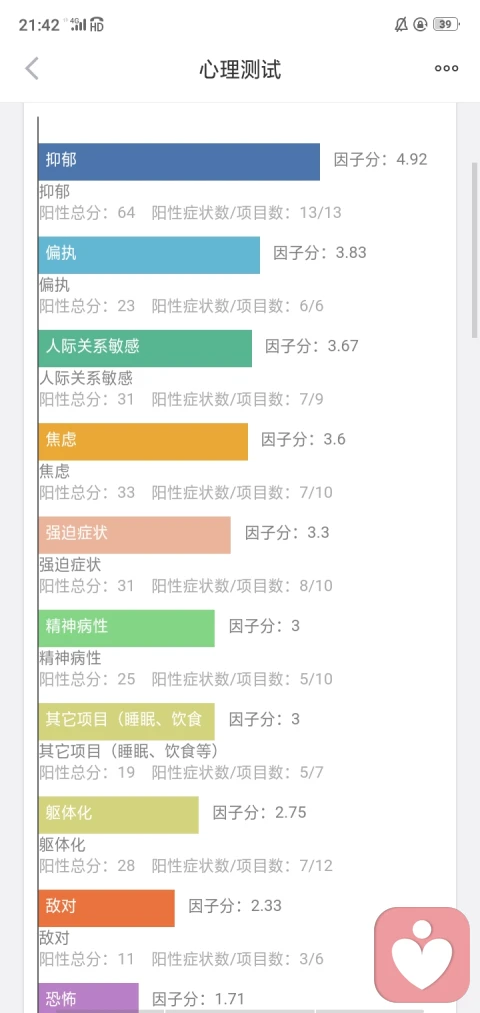Screen dimensions: 480x1013
Task: Select the 其它项目（睡眠、饮食 bar
Action: (126, 722)
